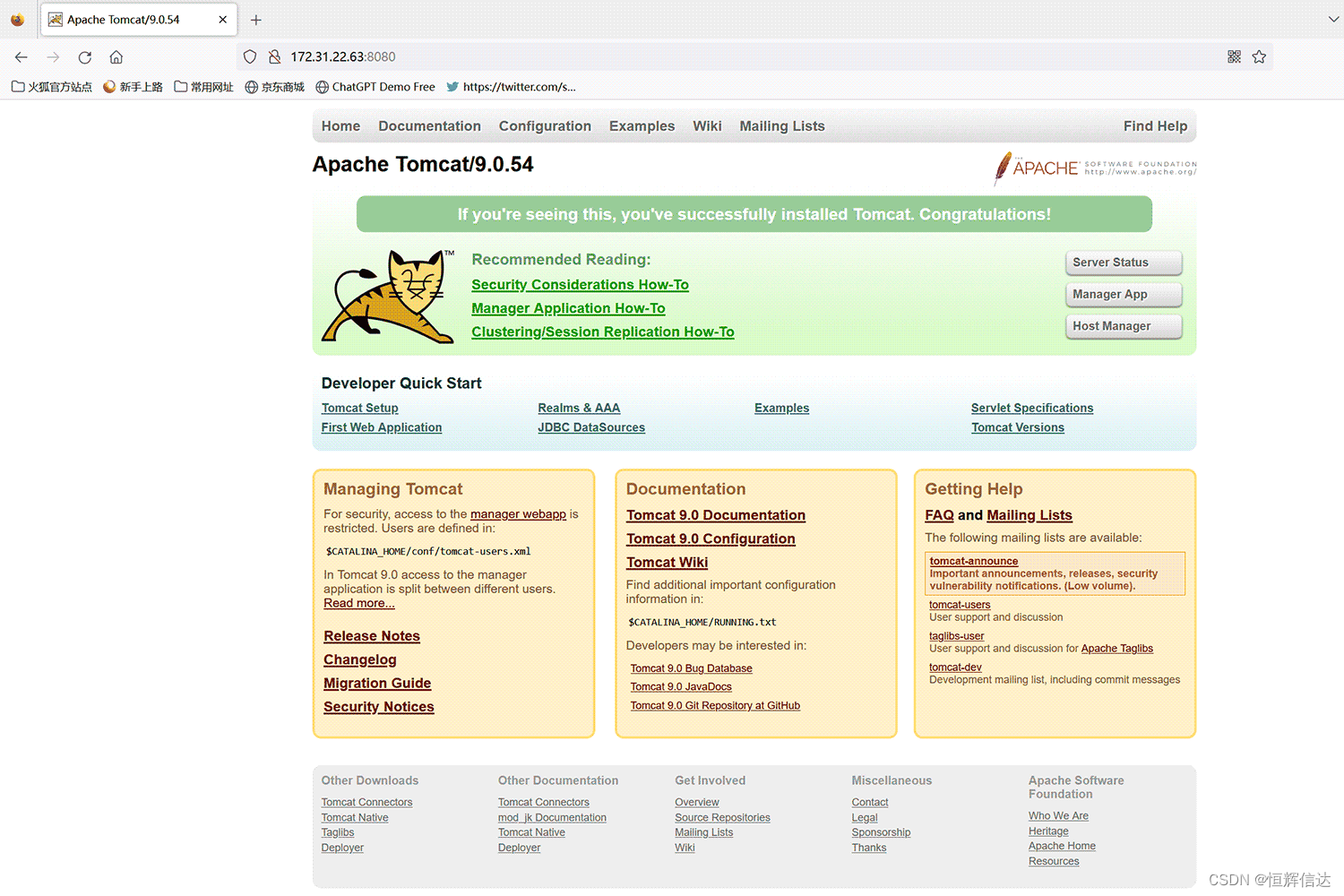1344x896 pixels.
Task: Open JDBC DataSources link
Action: [591, 428]
